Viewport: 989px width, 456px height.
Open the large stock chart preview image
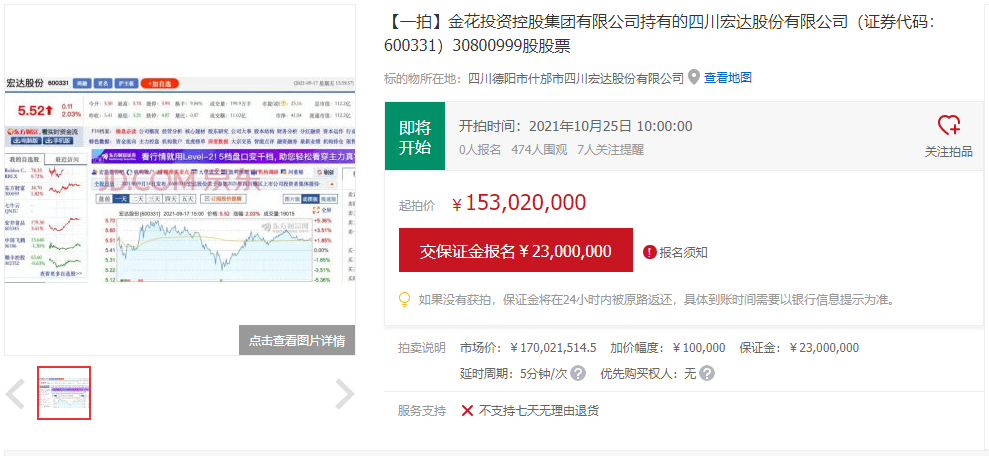pos(180,180)
